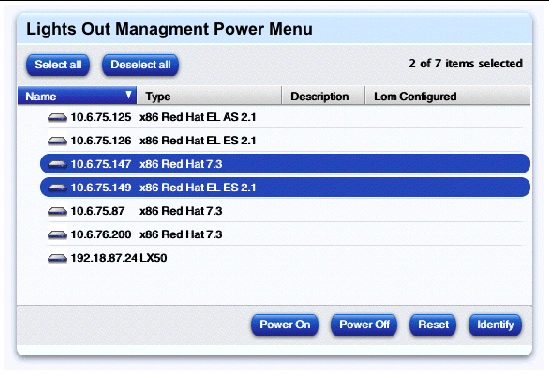Click the selected host name 10.6.75.149

(x=101, y=187)
